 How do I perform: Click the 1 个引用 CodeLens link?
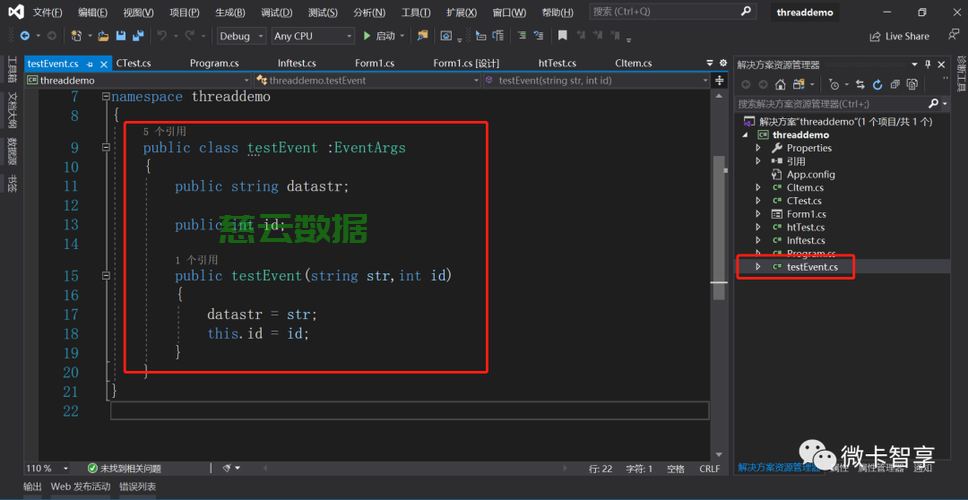(196, 260)
